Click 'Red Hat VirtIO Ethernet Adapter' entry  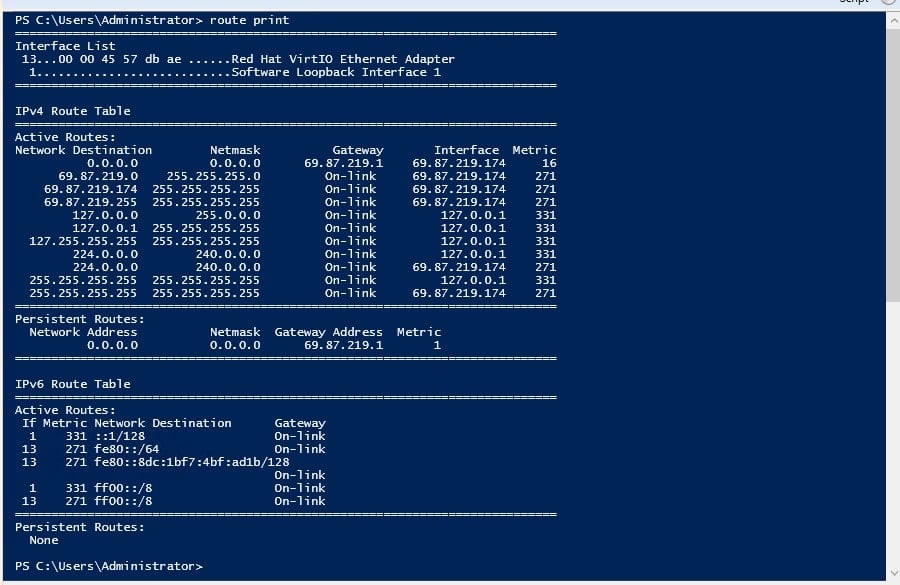pos(343,59)
